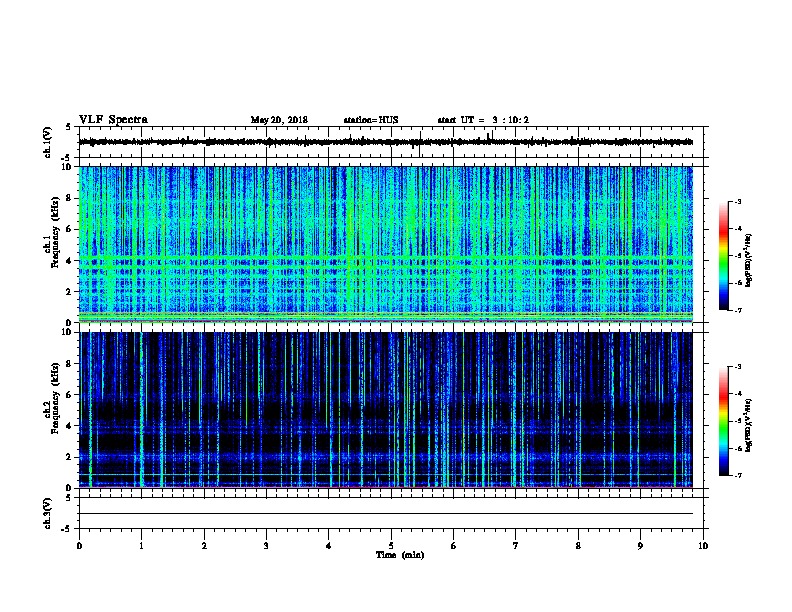Click the "-3" tick on ch.1 colorbar

[737, 201]
